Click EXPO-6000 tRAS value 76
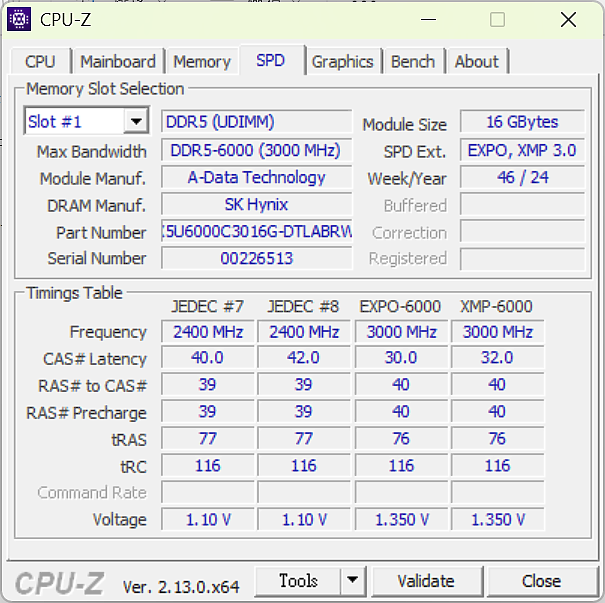 pyautogui.click(x=401, y=439)
